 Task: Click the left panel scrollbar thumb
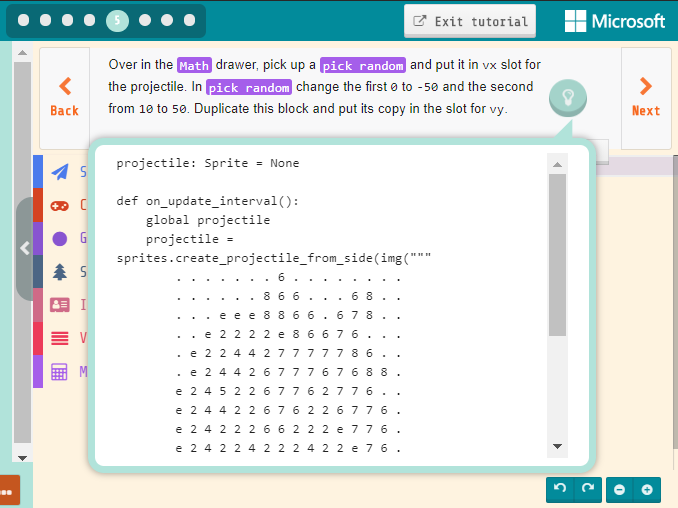point(22,252)
